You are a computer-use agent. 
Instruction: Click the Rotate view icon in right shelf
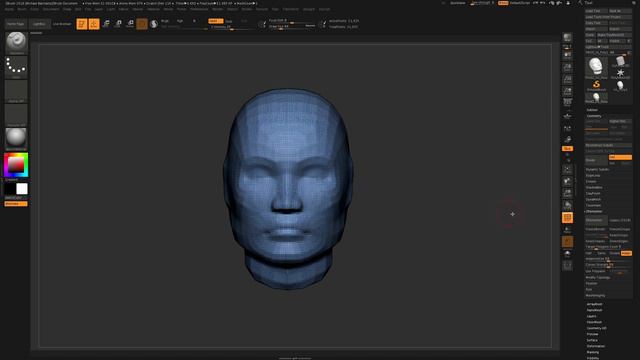pos(567,205)
